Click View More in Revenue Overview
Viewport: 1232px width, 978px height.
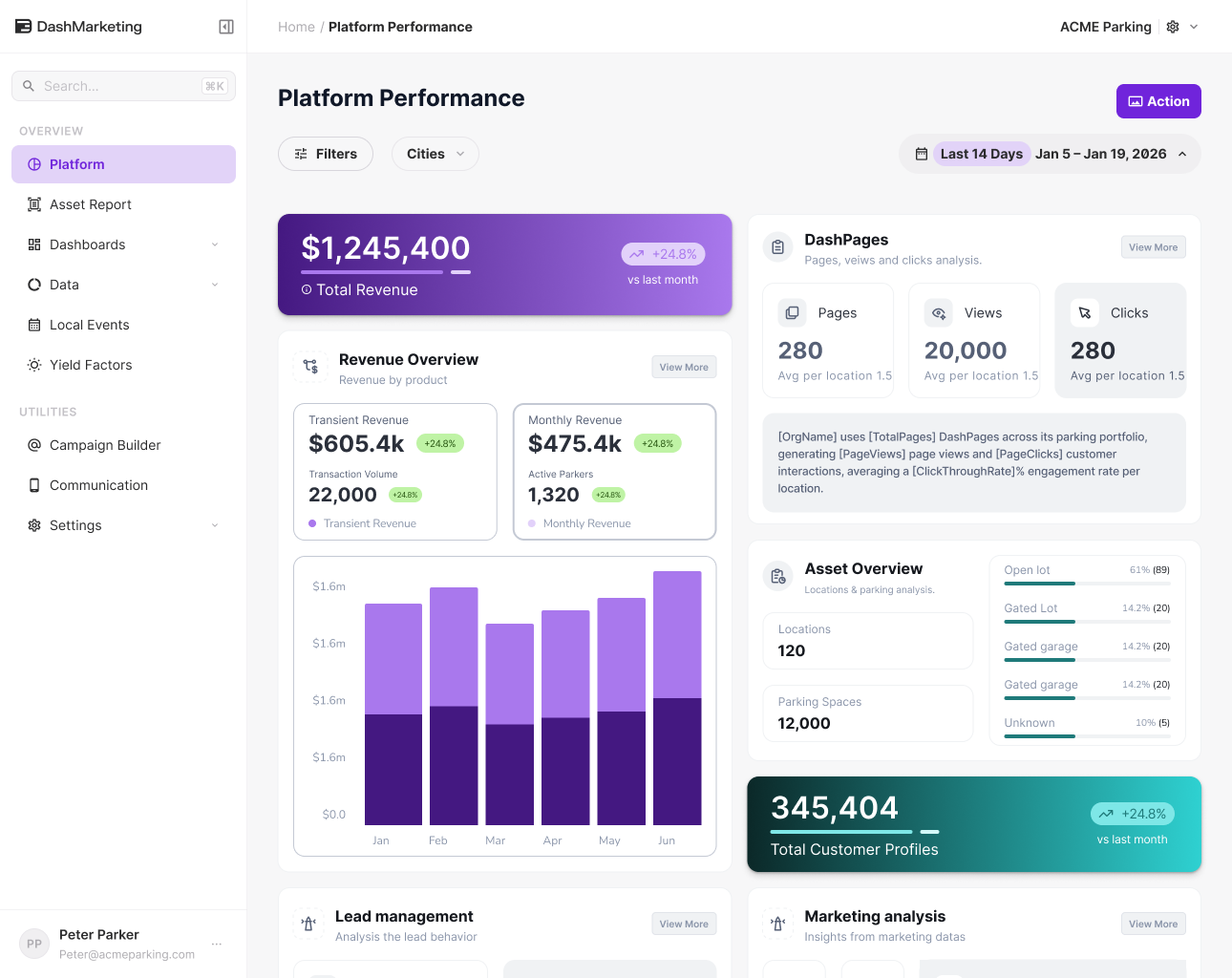[x=684, y=367]
